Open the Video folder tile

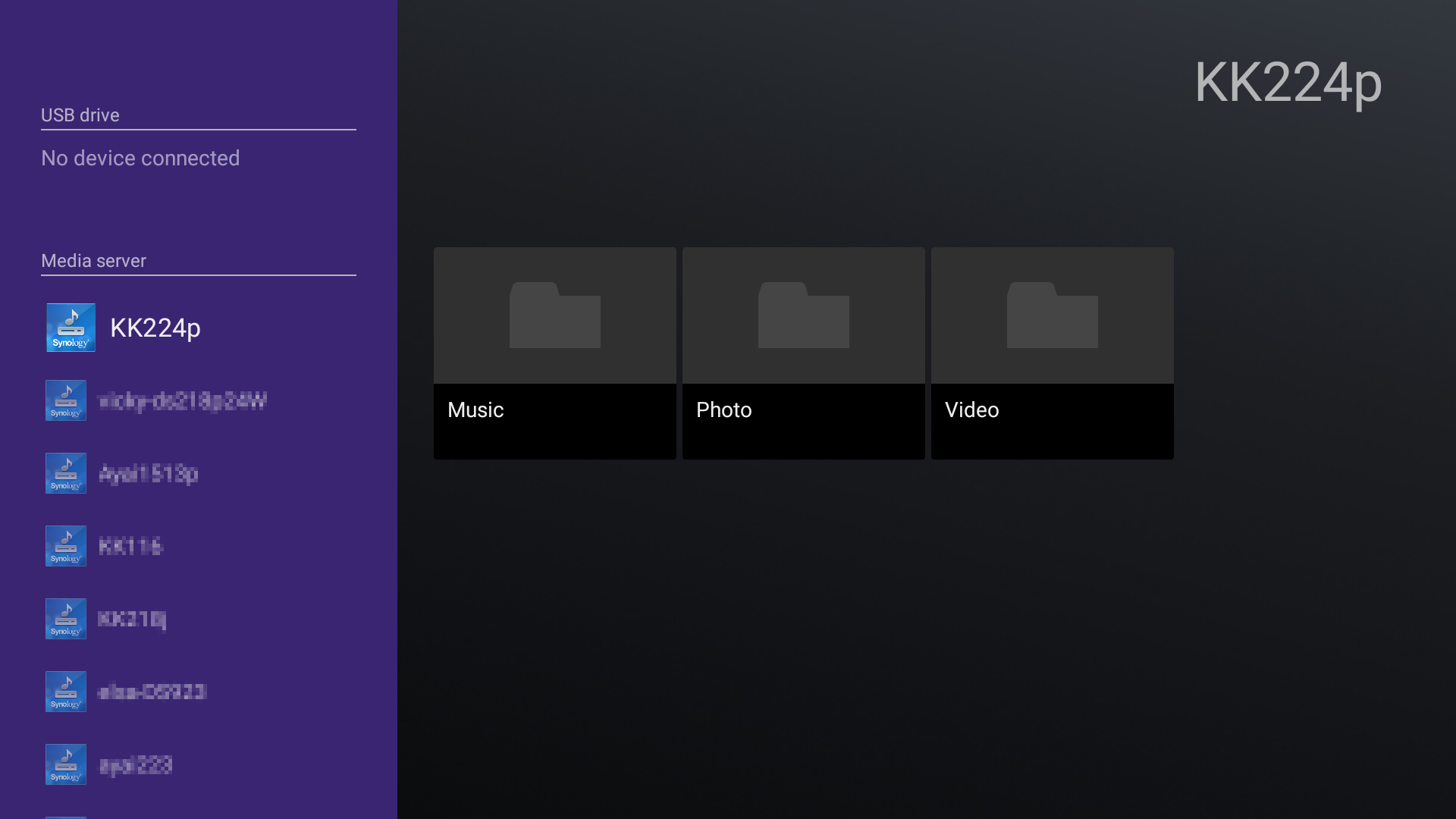(x=1053, y=353)
